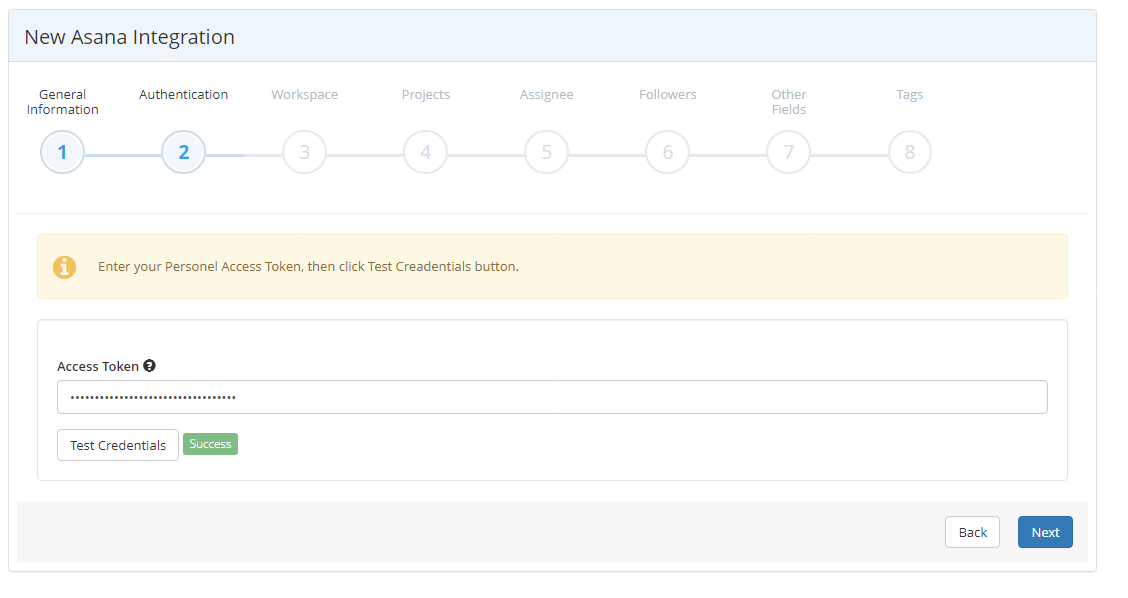Viewport: 1128px width, 598px height.
Task: Open the Authentication step label
Action: click(183, 94)
